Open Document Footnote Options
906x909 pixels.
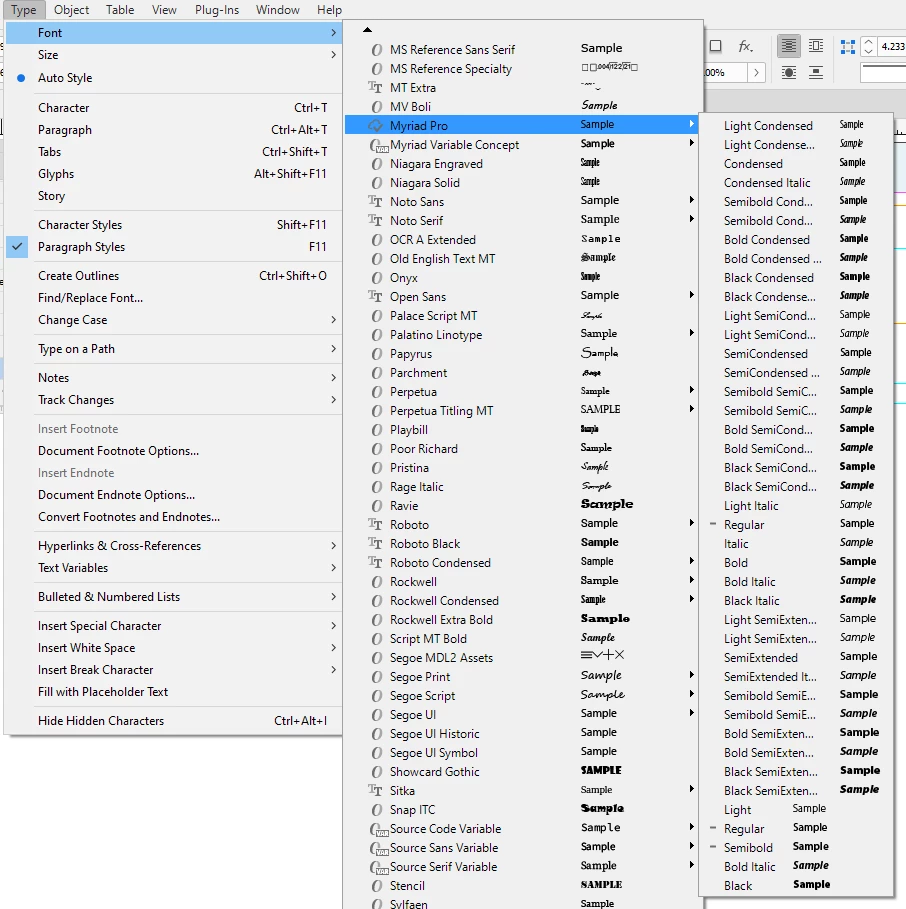click(173, 451)
